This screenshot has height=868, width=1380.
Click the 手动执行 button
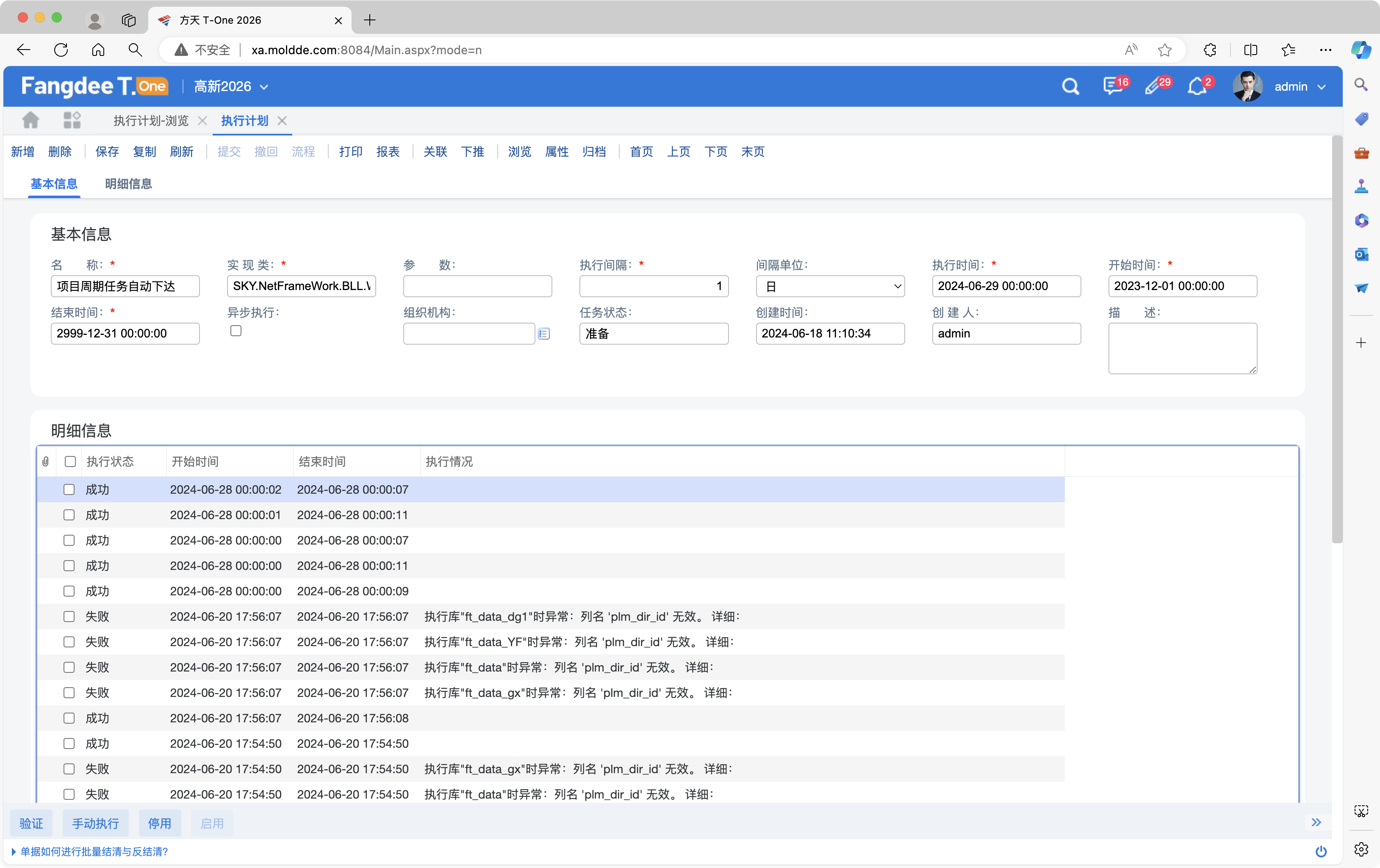95,823
